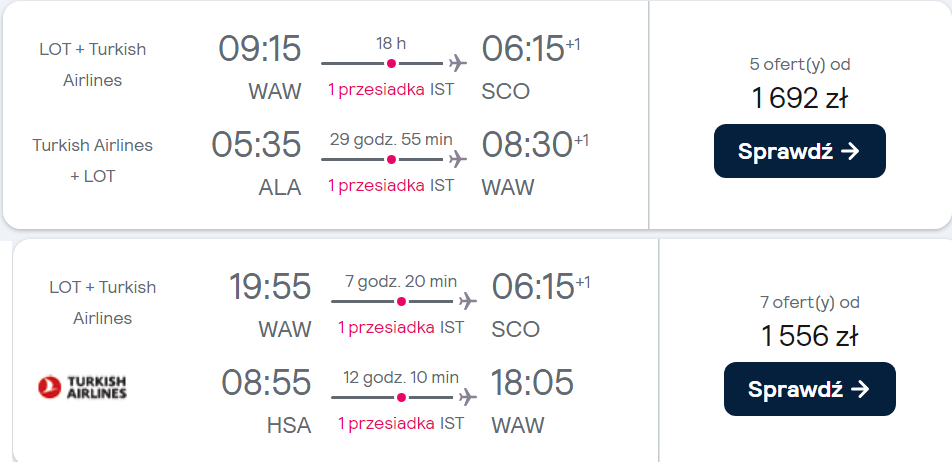Click airplane icon on 7 godz. 20 min flight
The height and width of the screenshot is (462, 952).
tap(468, 301)
